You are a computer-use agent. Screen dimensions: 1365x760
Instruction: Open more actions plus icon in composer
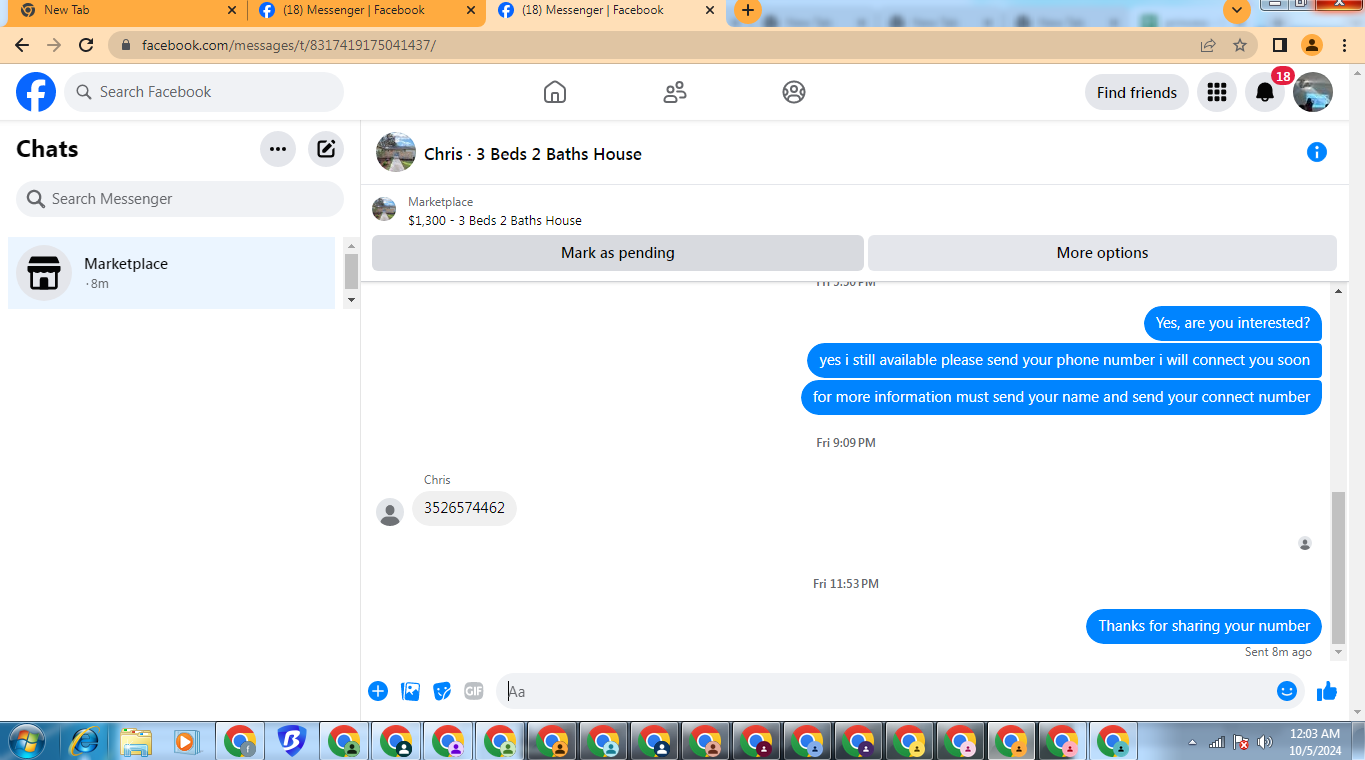(378, 691)
